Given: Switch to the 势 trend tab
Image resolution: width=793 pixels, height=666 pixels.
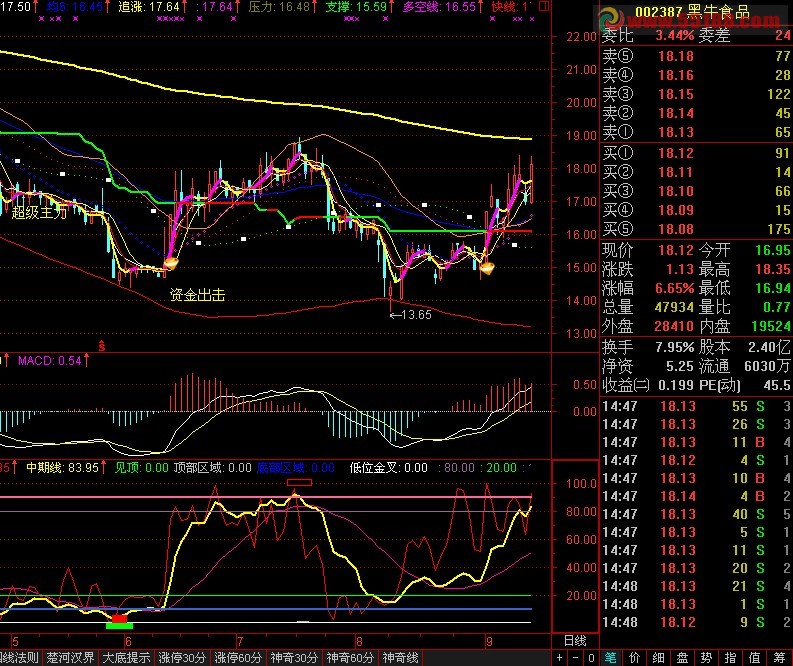Looking at the screenshot, I should [x=707, y=658].
